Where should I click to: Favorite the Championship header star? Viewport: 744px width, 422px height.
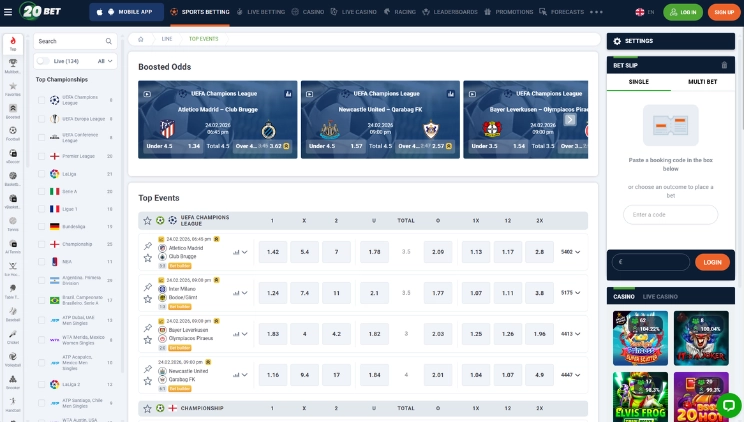tap(147, 408)
